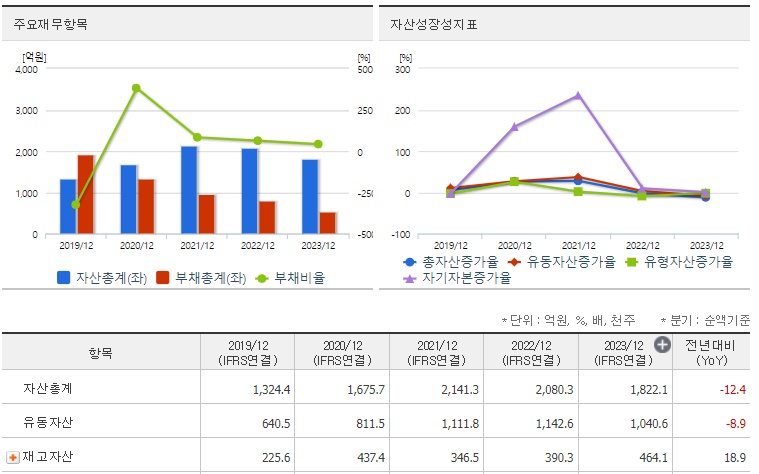Click the 2021/12 자기자본증가율 peak point

(x=578, y=95)
